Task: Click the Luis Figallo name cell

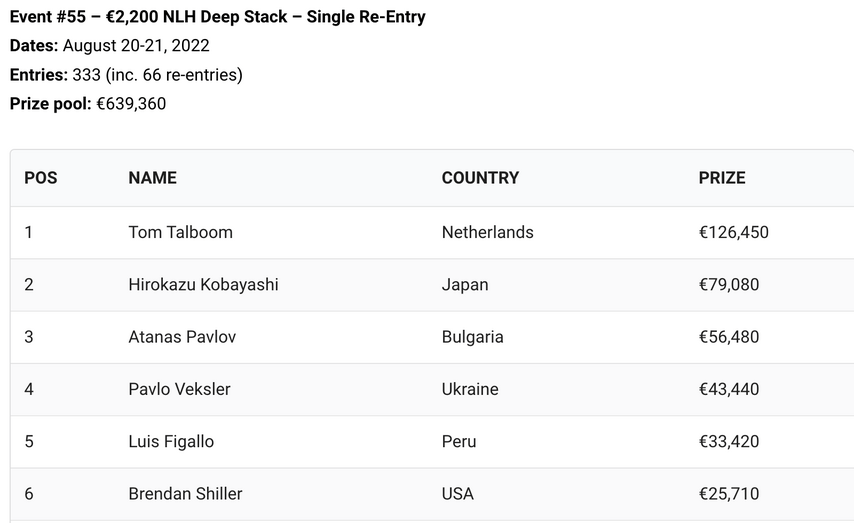Action: click(x=171, y=441)
